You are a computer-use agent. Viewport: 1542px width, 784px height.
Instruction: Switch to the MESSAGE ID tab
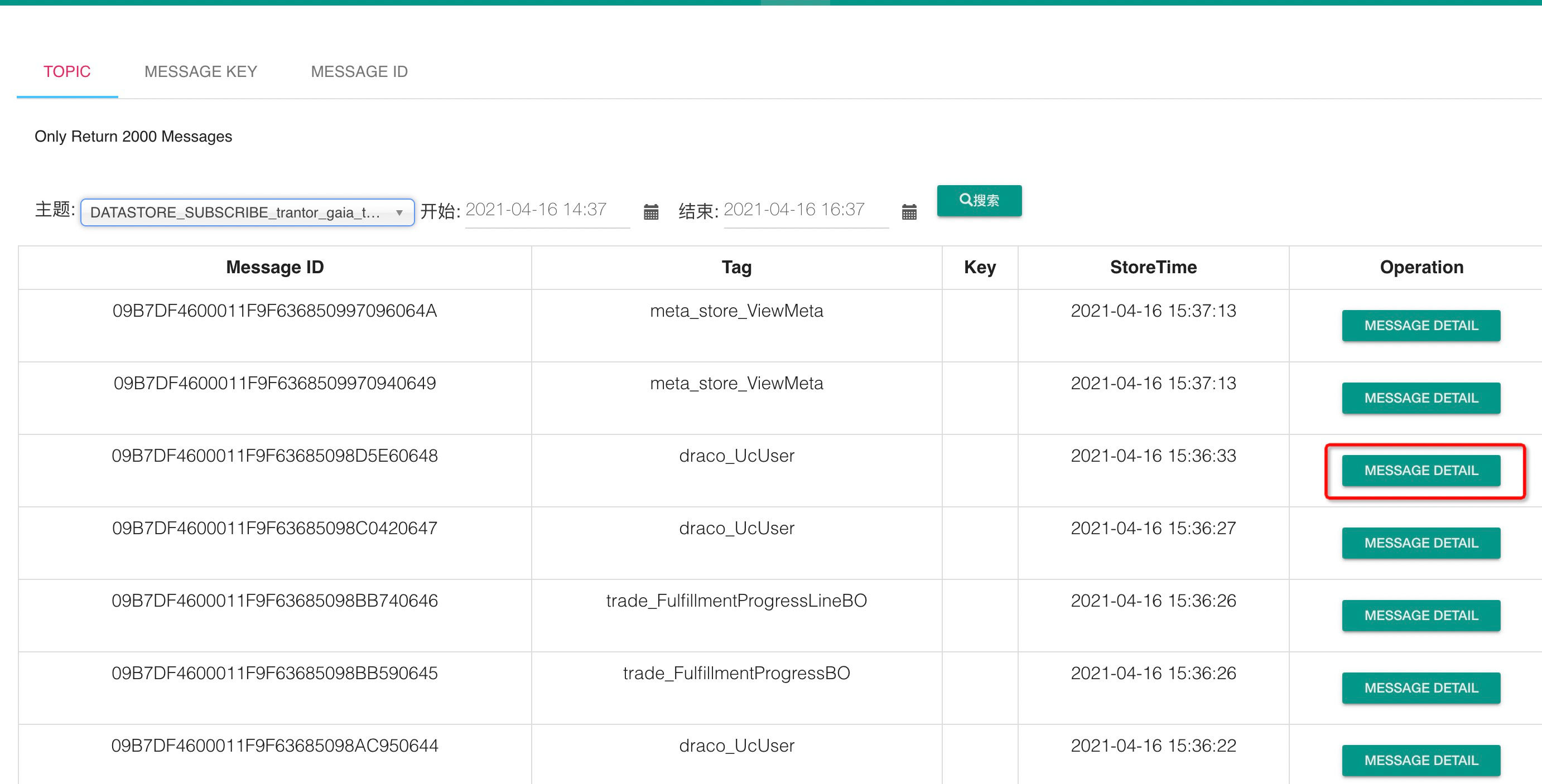point(359,72)
